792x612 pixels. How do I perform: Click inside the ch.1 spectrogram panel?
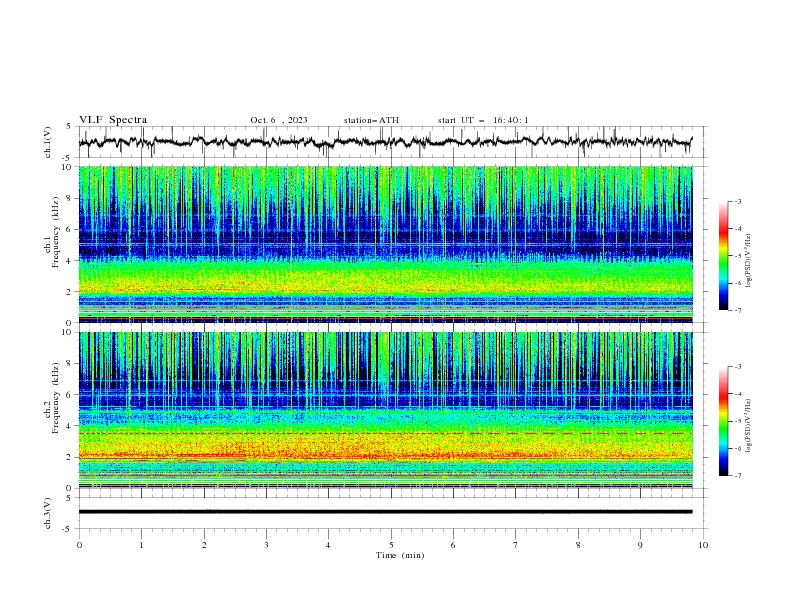click(x=385, y=244)
